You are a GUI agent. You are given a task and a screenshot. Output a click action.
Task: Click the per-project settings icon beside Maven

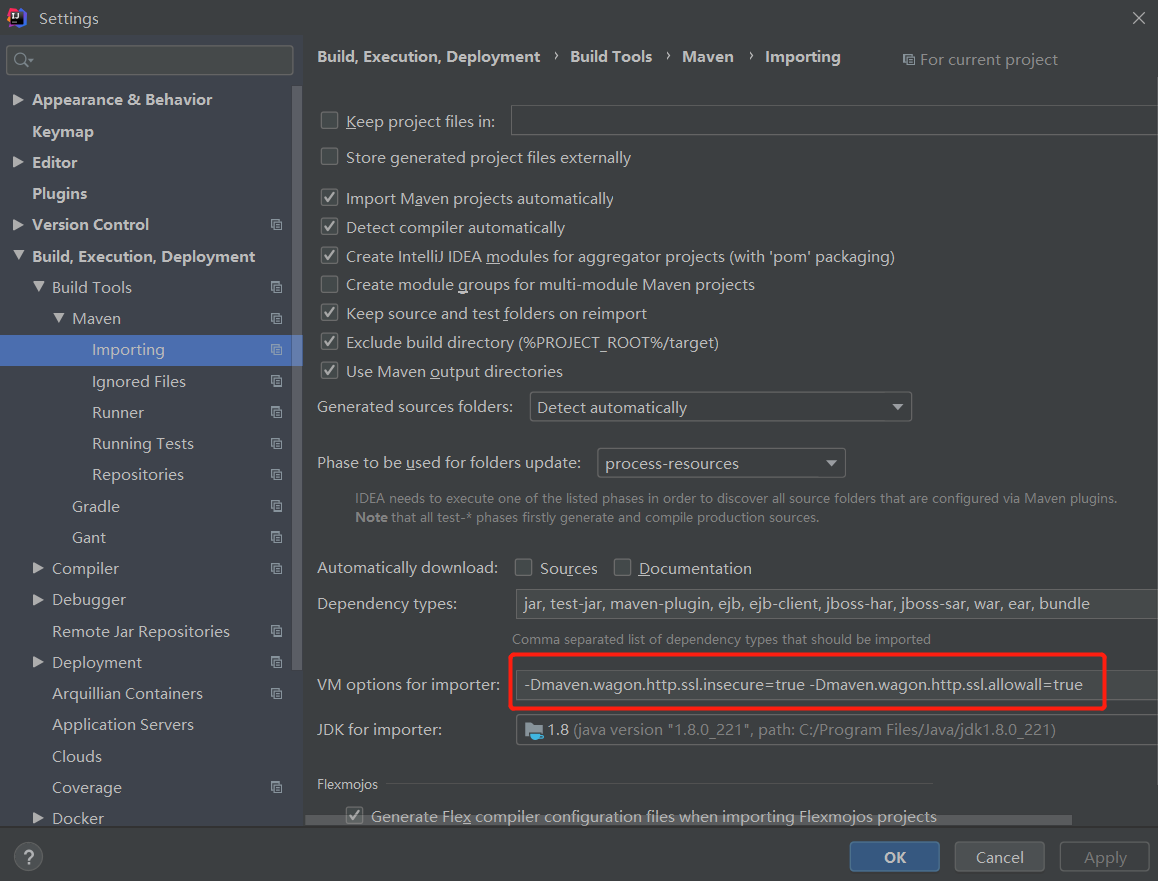tap(276, 318)
